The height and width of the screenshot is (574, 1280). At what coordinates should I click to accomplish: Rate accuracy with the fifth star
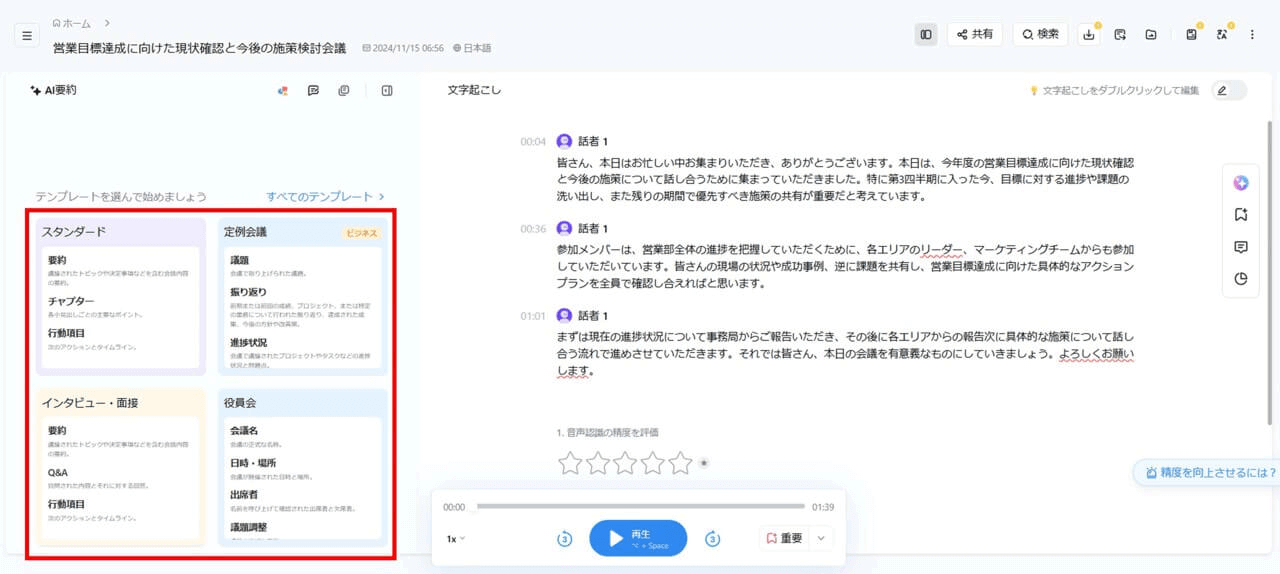[x=680, y=462]
